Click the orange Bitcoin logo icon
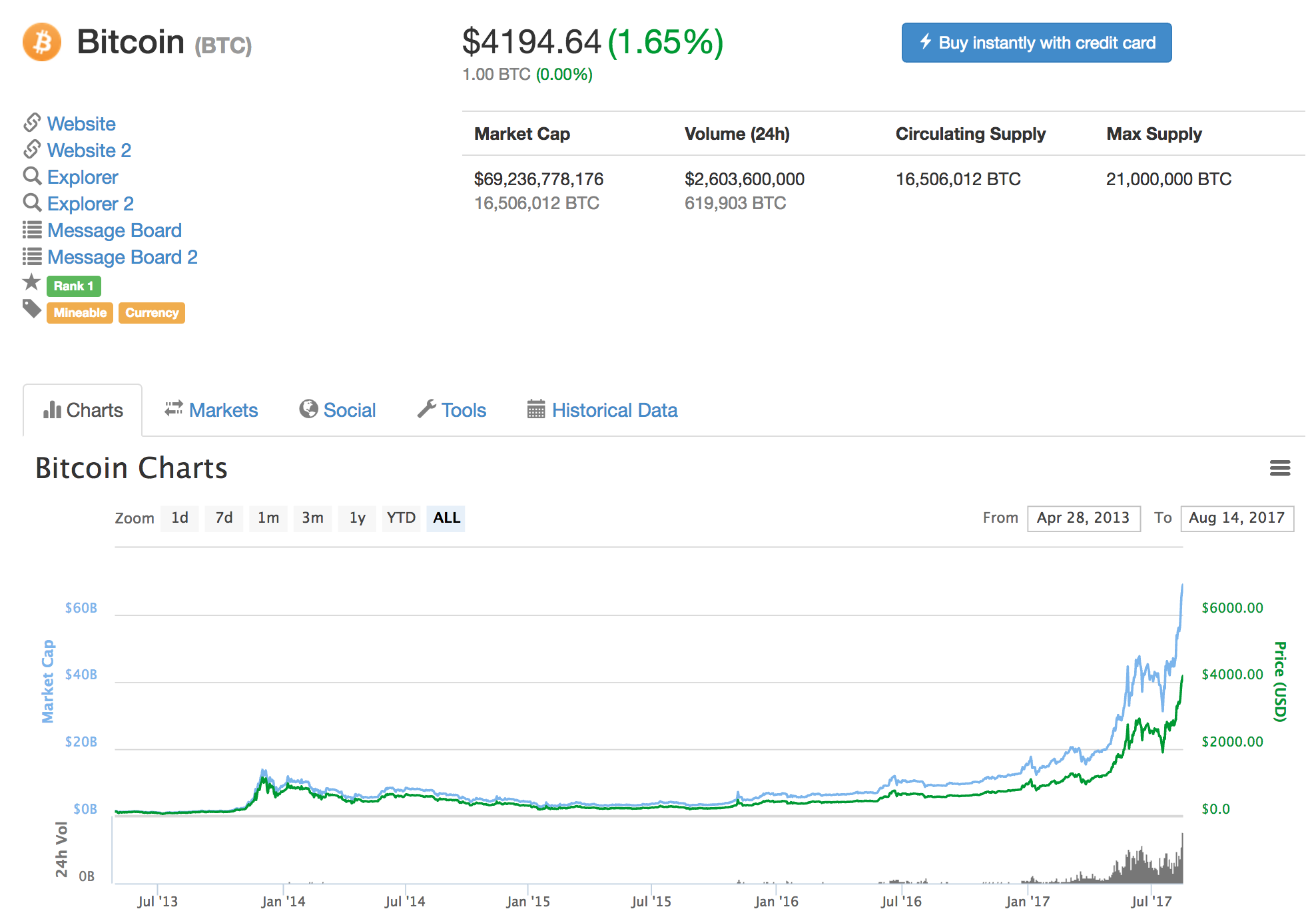1316x923 pixels. (x=42, y=42)
